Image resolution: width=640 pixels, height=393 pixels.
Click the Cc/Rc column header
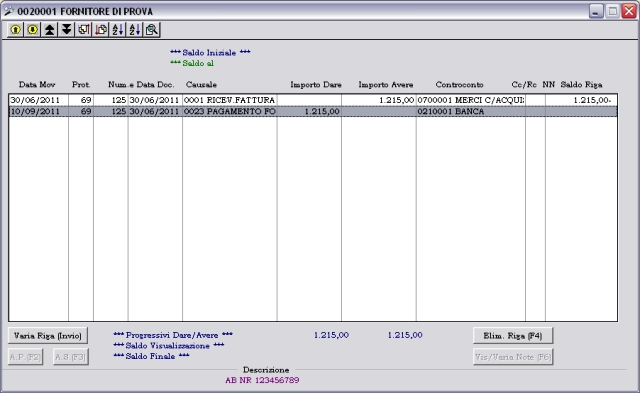(524, 84)
